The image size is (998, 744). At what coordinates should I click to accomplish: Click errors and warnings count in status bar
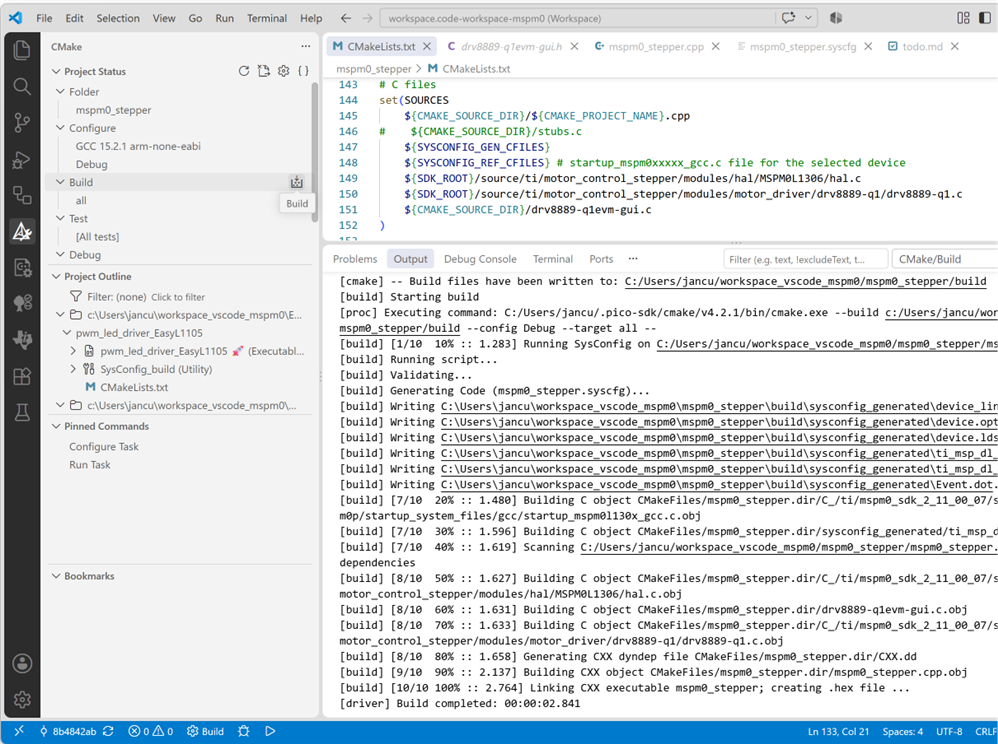pos(151,731)
